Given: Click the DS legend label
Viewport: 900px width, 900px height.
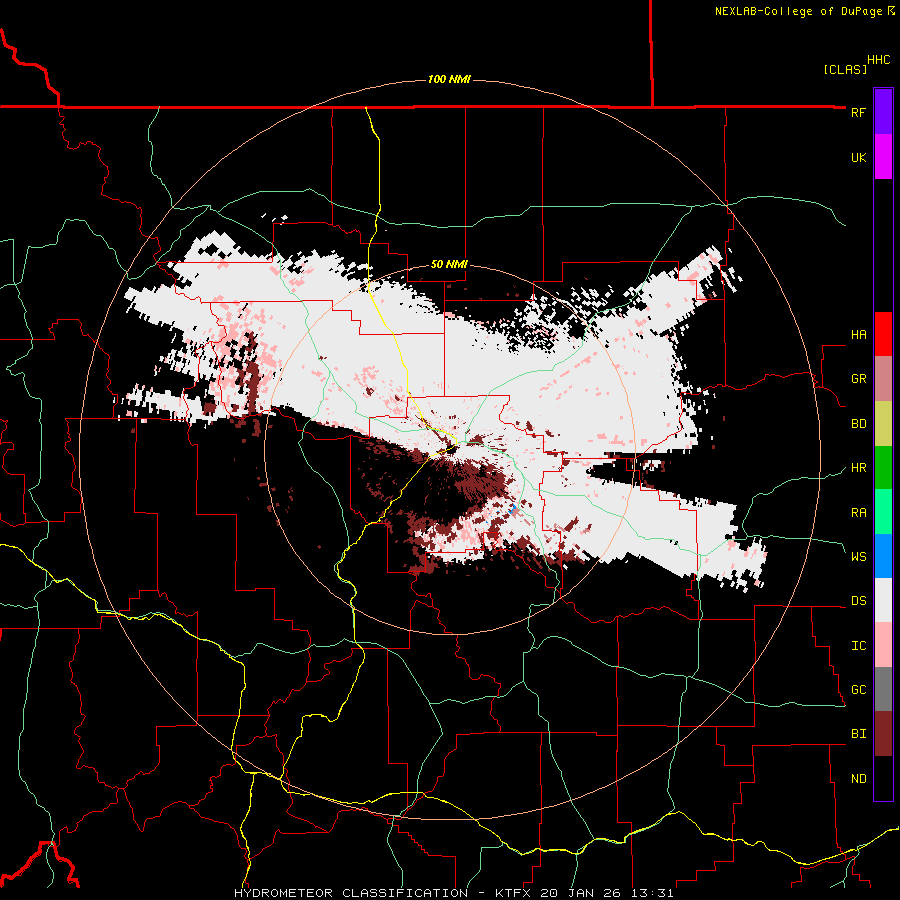Looking at the screenshot, I should [x=858, y=601].
